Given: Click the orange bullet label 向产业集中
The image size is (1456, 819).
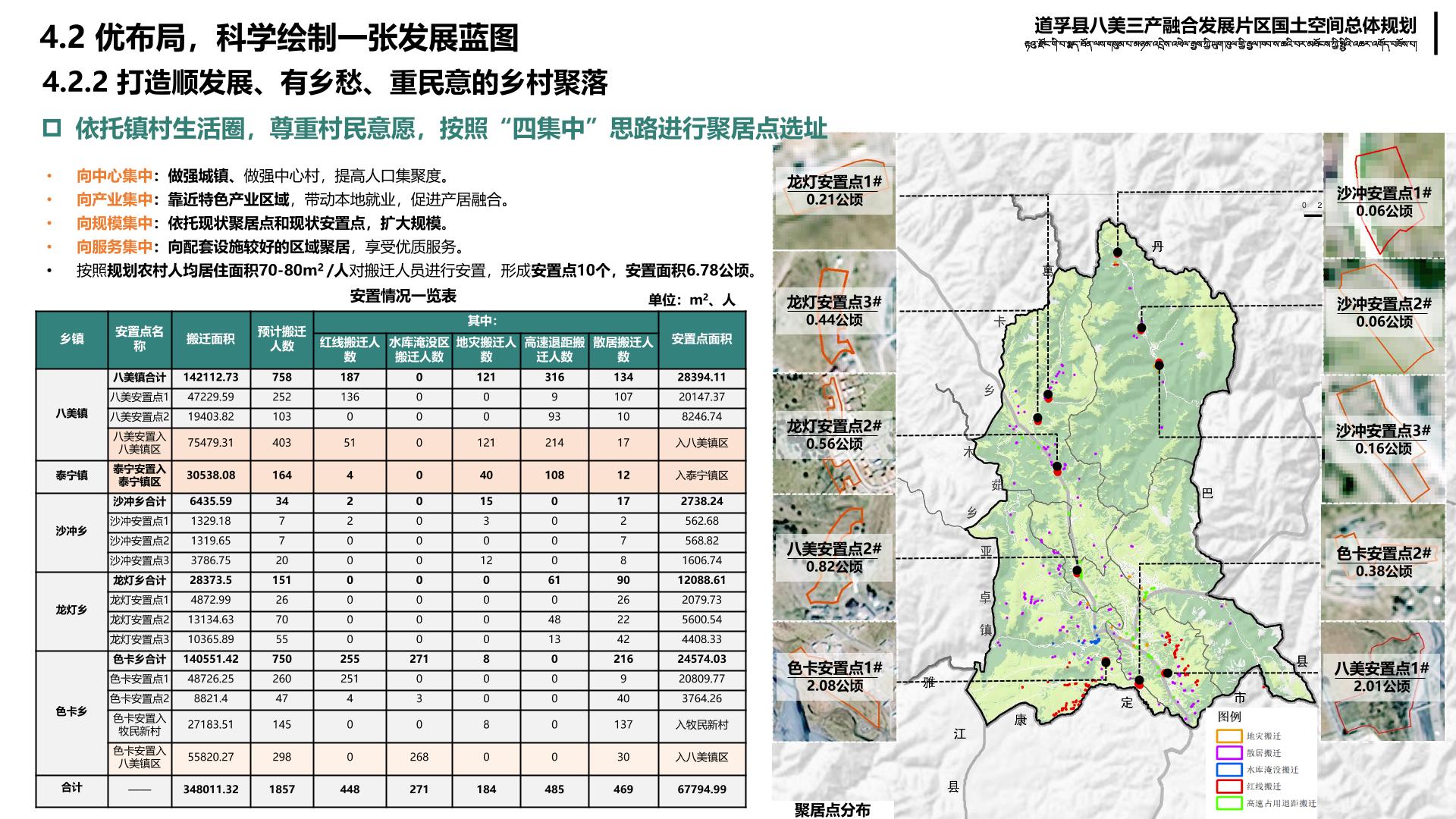Looking at the screenshot, I should (115, 199).
